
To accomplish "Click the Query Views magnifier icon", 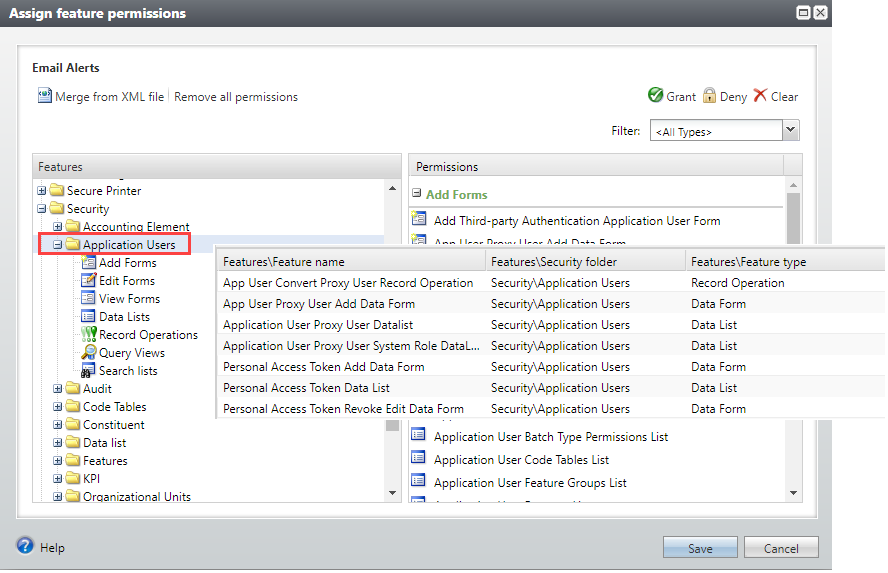I will (x=88, y=352).
